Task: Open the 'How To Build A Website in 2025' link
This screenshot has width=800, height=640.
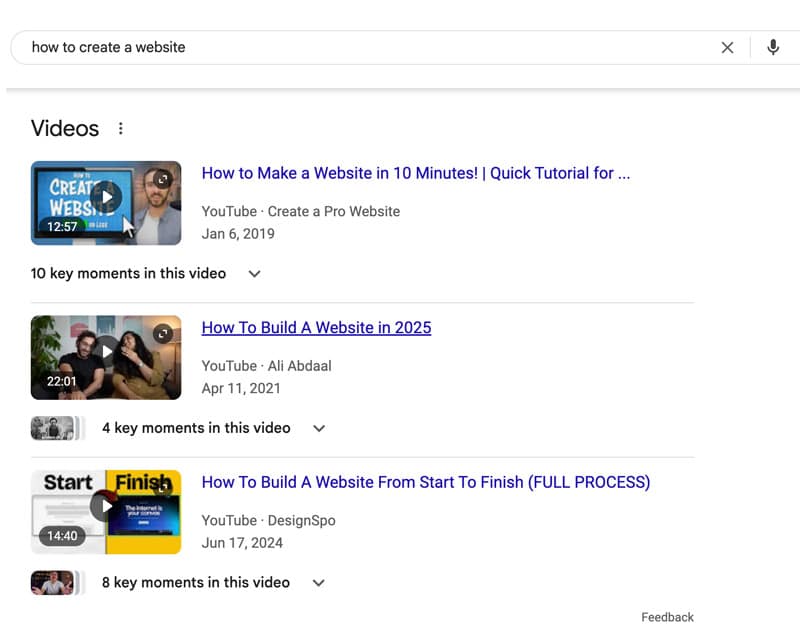Action: 316,328
